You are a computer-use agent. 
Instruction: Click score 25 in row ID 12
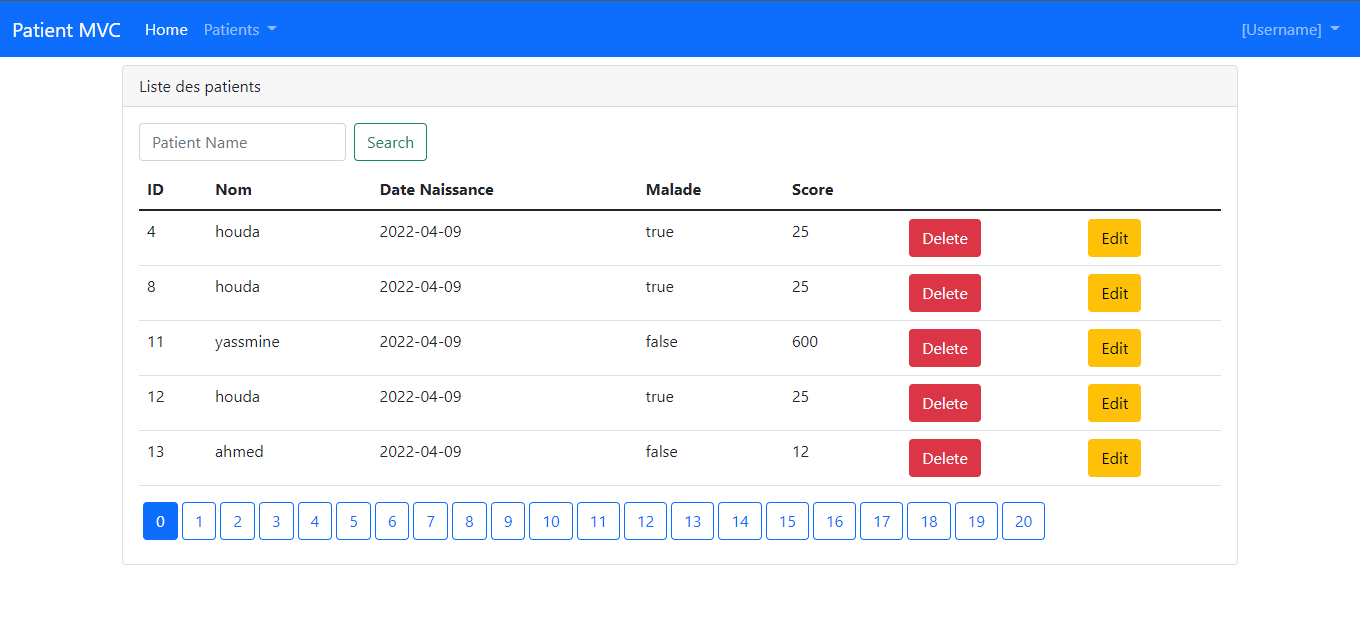click(800, 397)
